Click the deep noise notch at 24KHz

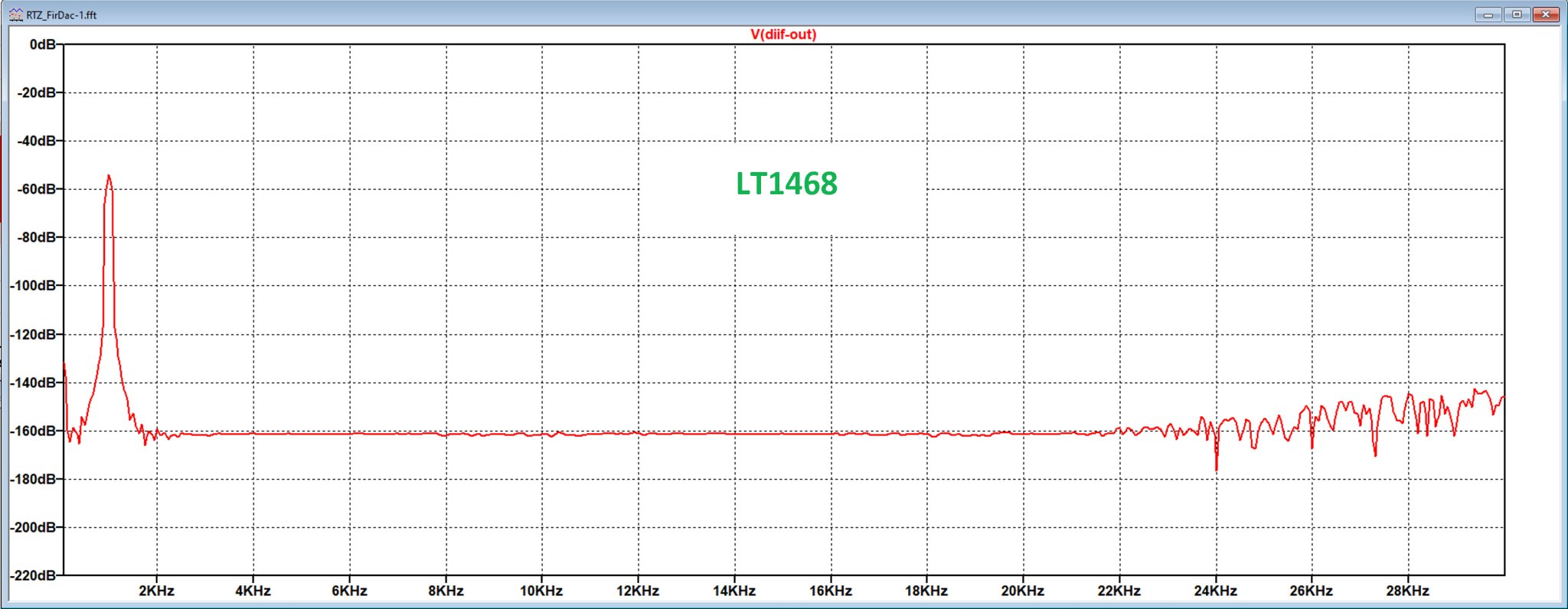1216,468
